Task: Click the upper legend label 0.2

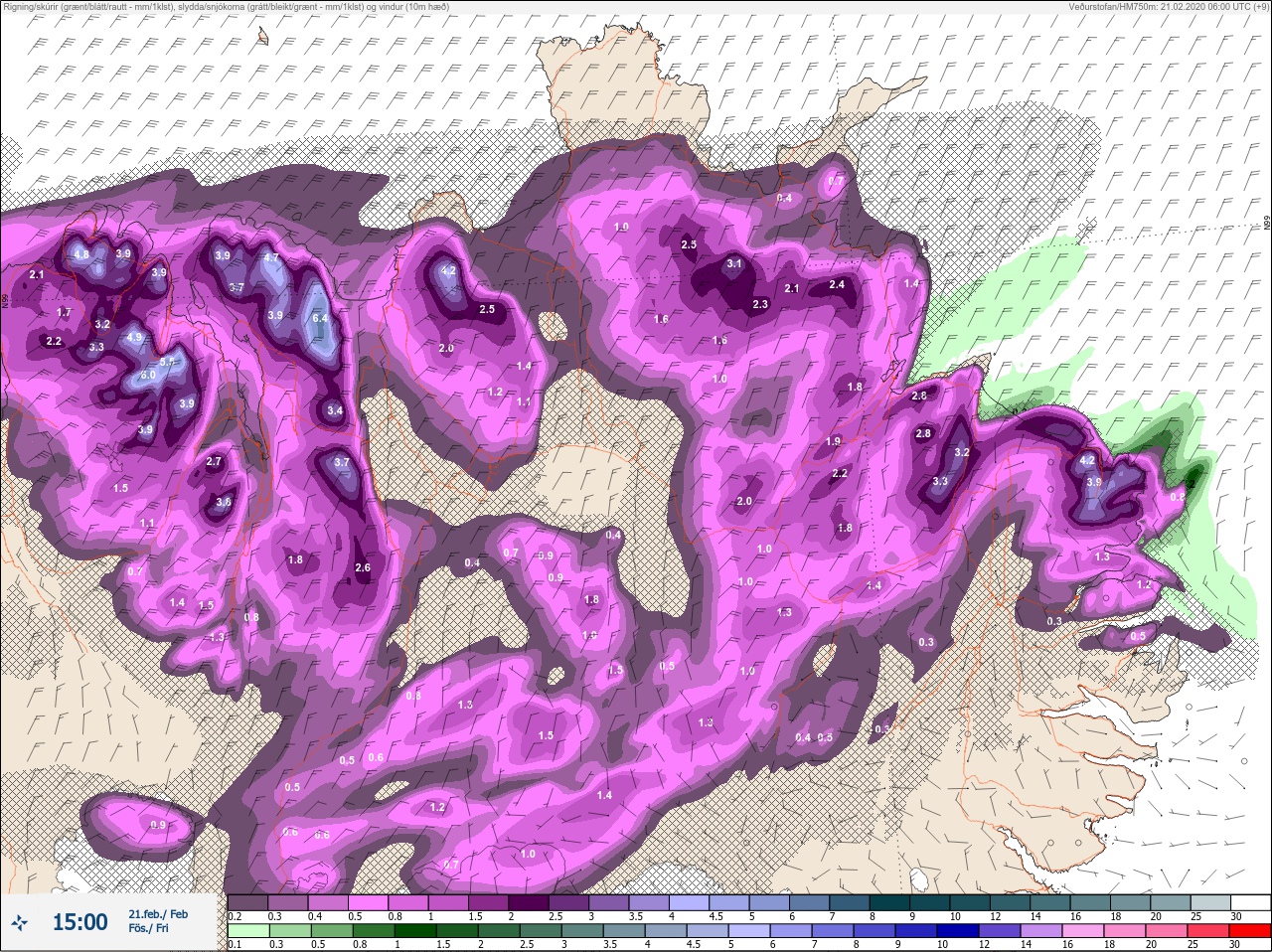Action: point(235,916)
